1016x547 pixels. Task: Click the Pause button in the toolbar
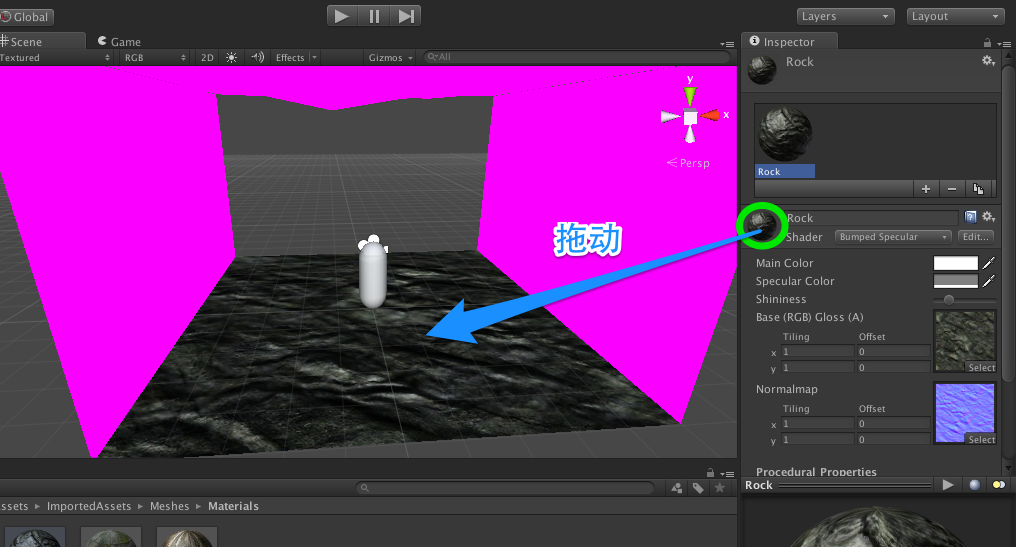(374, 16)
